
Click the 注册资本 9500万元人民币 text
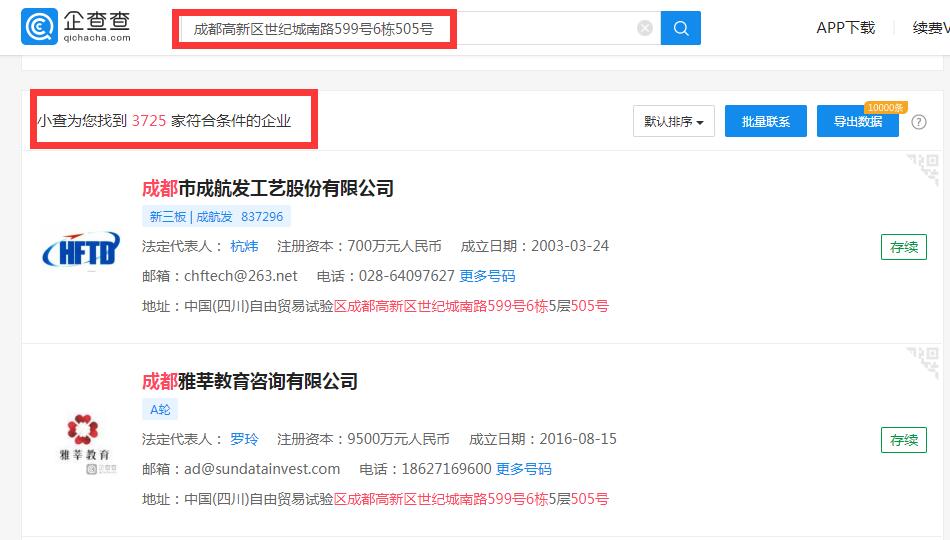364,439
